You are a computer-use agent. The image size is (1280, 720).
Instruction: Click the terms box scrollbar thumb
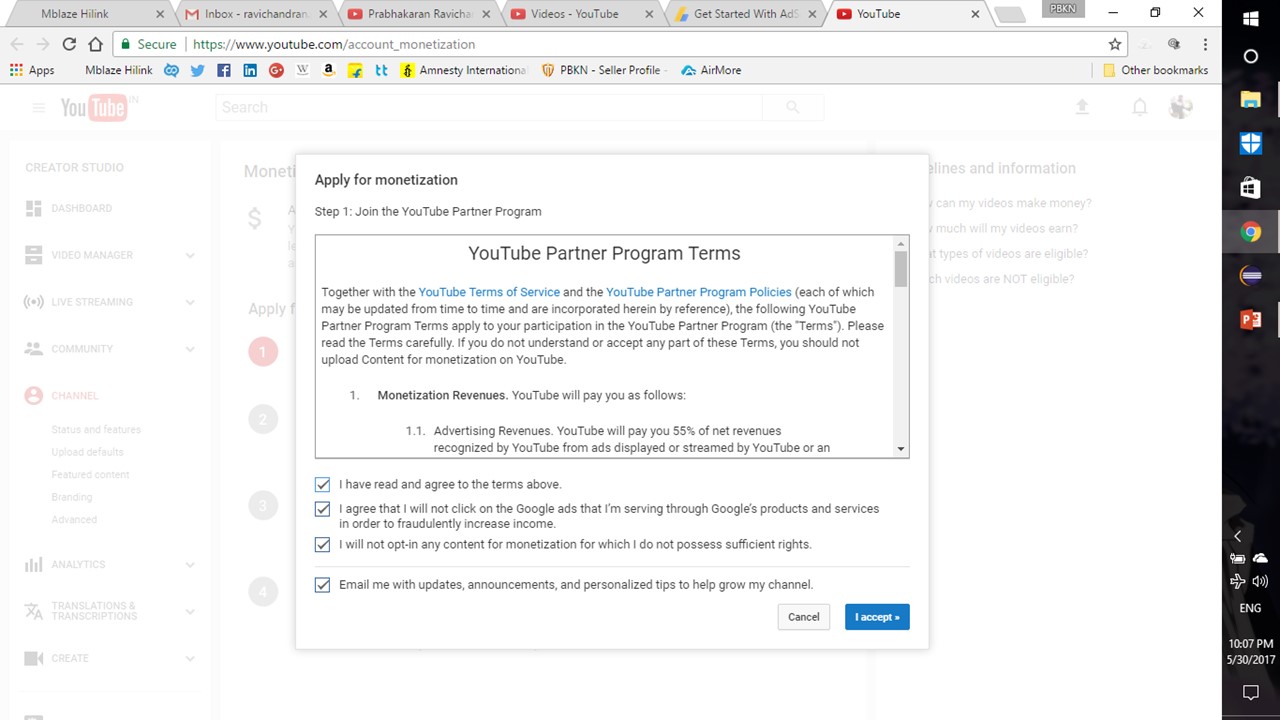click(x=901, y=268)
